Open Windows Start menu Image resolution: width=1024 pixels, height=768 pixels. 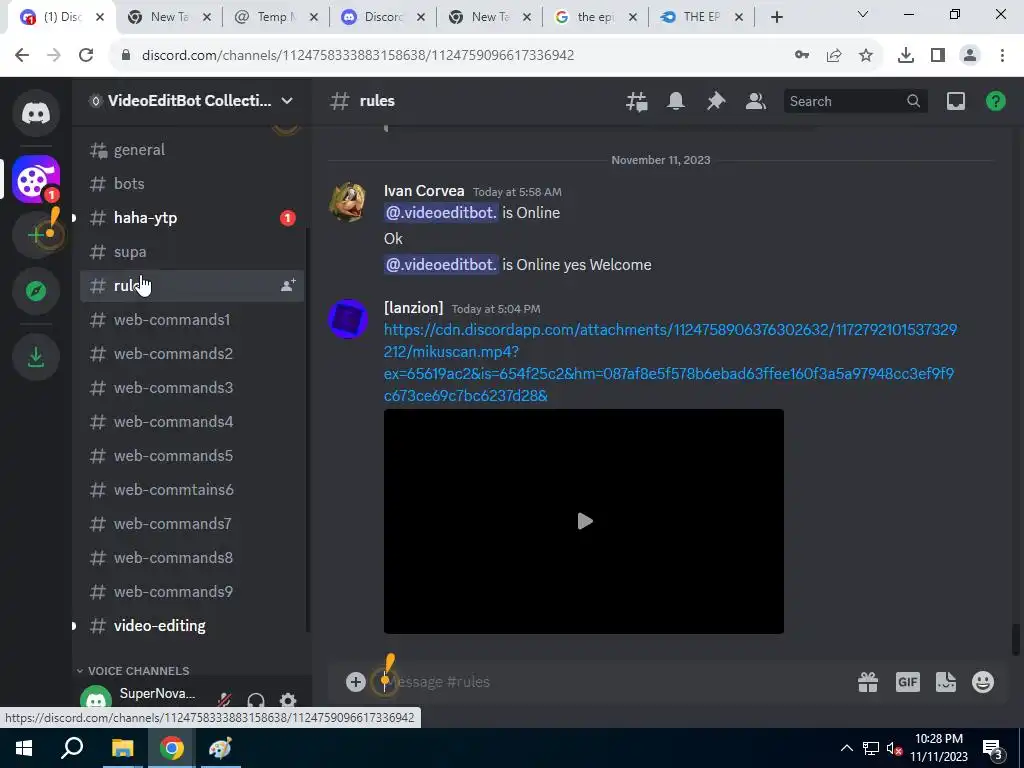[x=24, y=748]
